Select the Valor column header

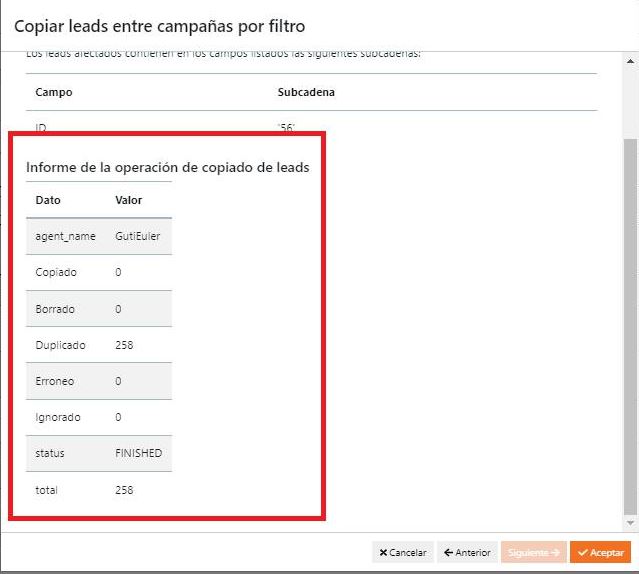click(x=129, y=200)
